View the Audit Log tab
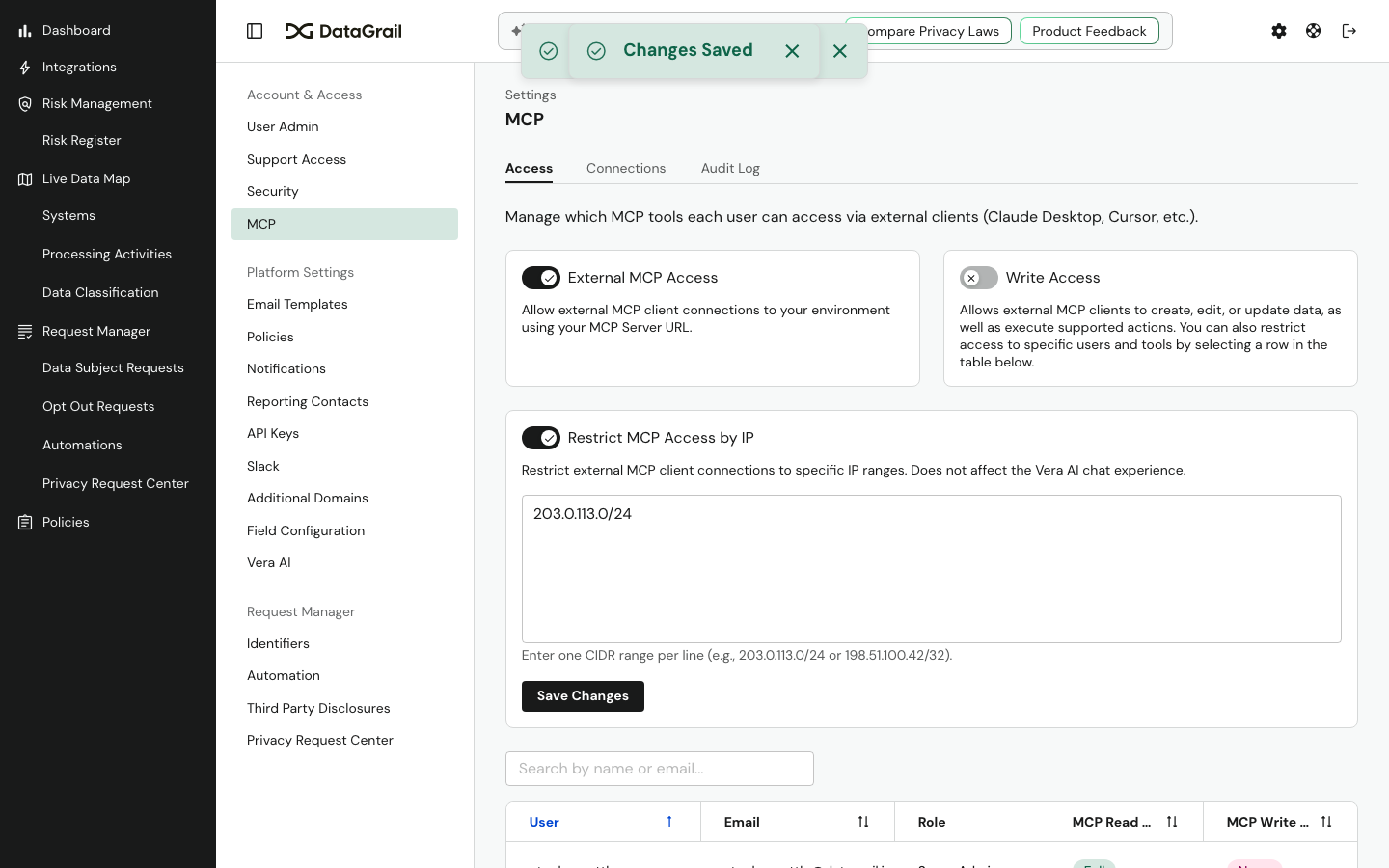Screen dimensions: 1389x868 point(730,168)
